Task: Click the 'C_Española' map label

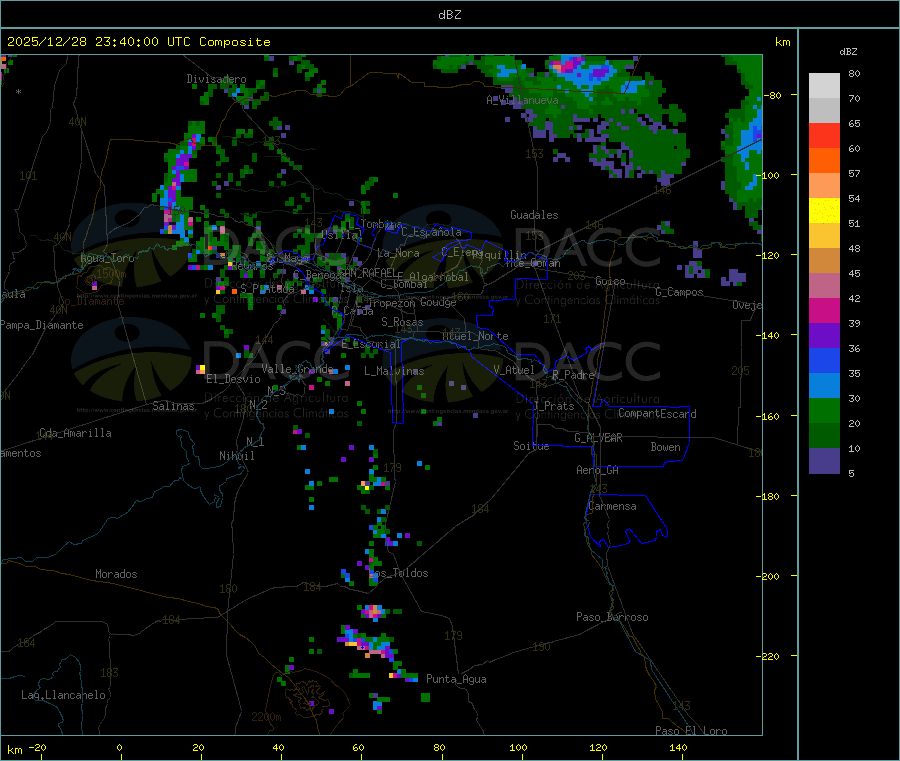Action: [431, 232]
